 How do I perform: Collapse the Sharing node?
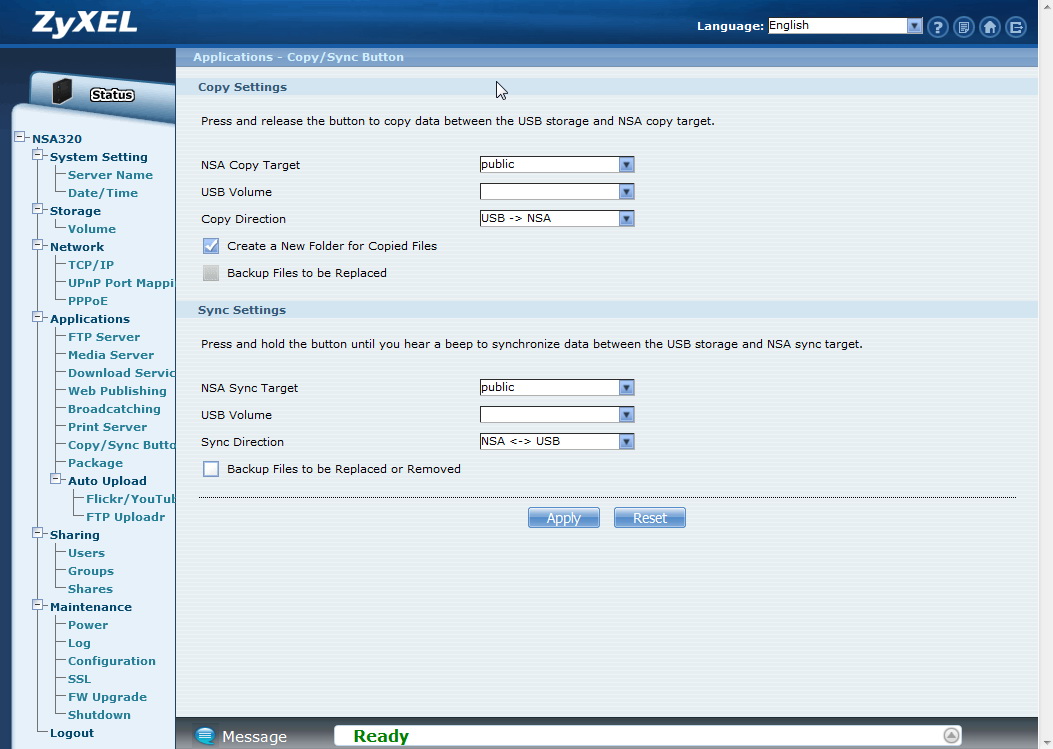tap(38, 533)
